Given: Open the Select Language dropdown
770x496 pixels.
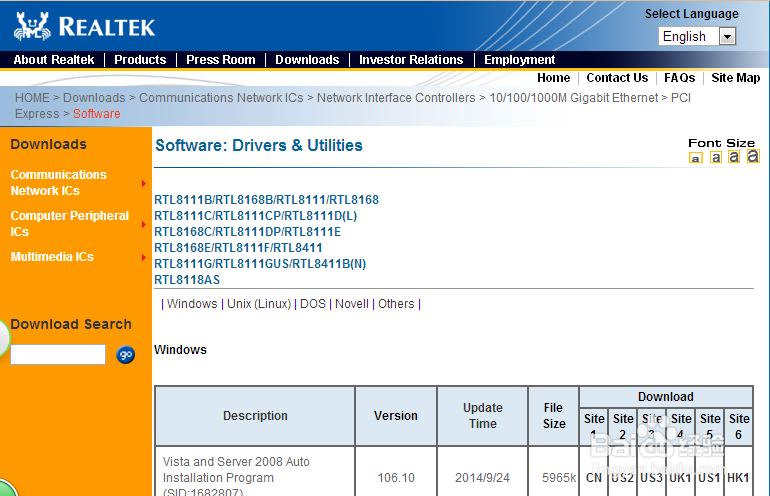Looking at the screenshot, I should click(697, 36).
